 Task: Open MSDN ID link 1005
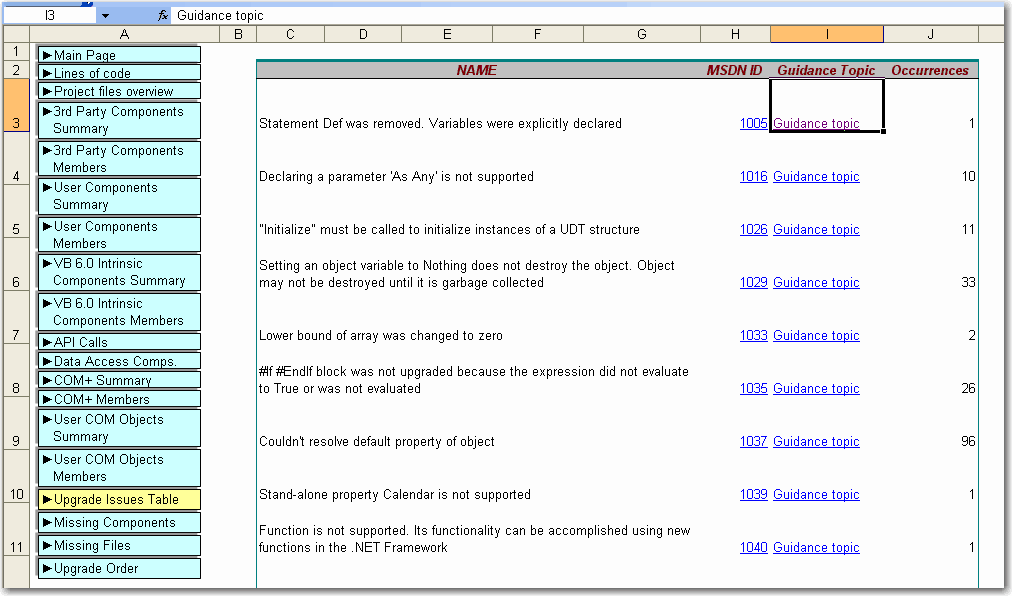tap(753, 124)
